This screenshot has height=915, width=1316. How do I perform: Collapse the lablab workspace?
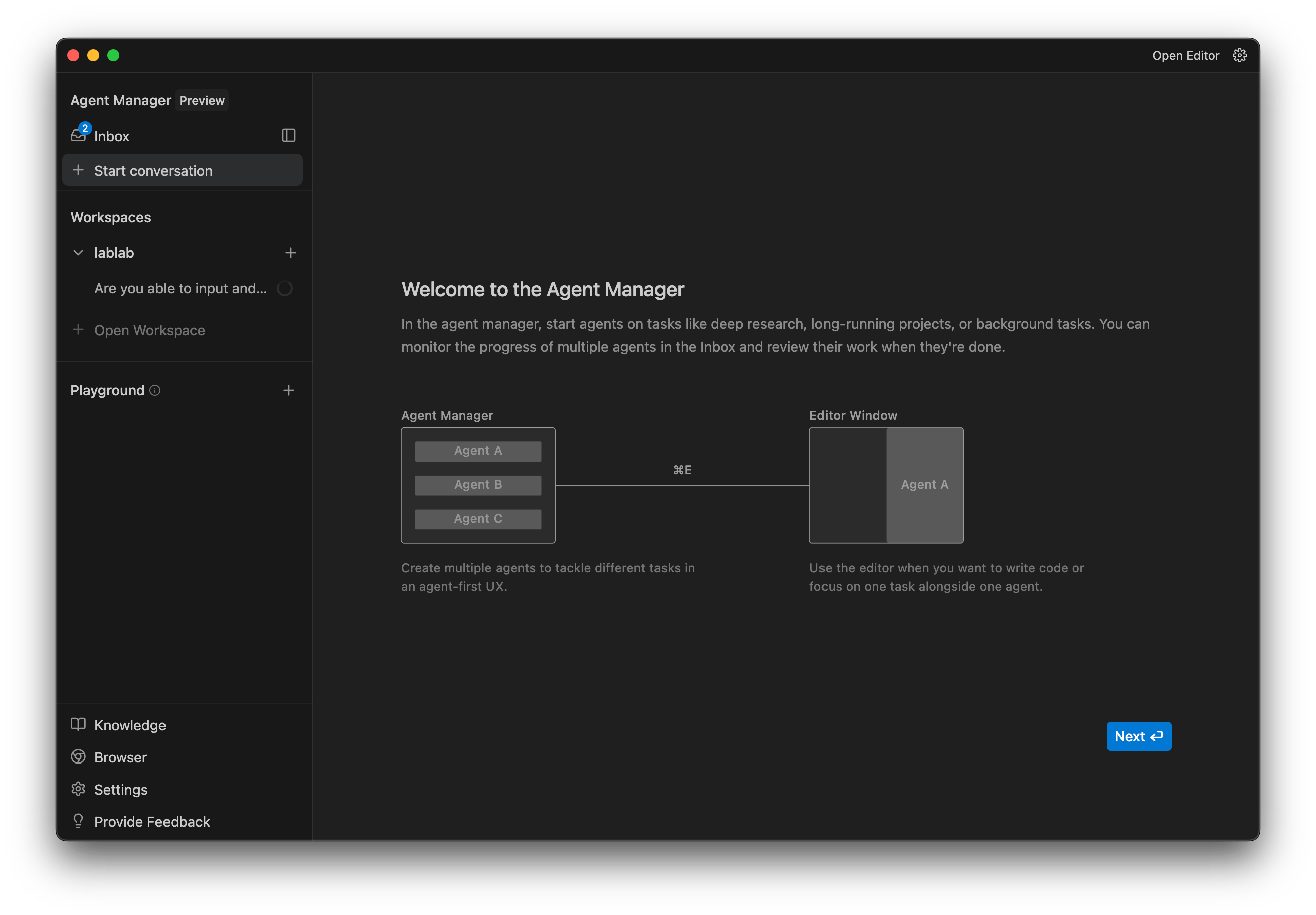point(79,252)
